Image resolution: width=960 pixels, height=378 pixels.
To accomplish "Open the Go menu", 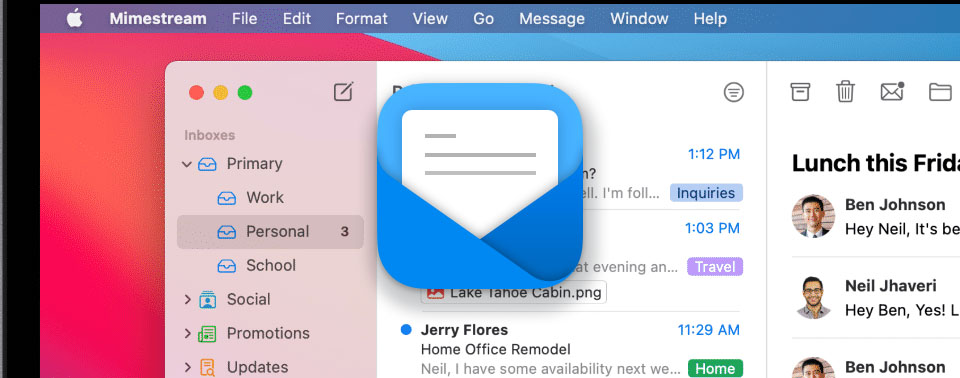I will coord(483,19).
